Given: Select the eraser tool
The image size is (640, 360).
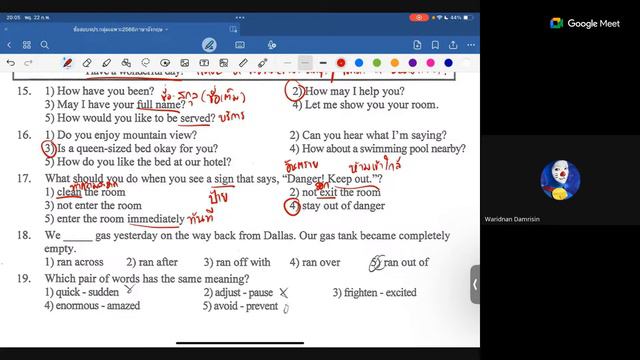Looking at the screenshot, I should 87,63.
